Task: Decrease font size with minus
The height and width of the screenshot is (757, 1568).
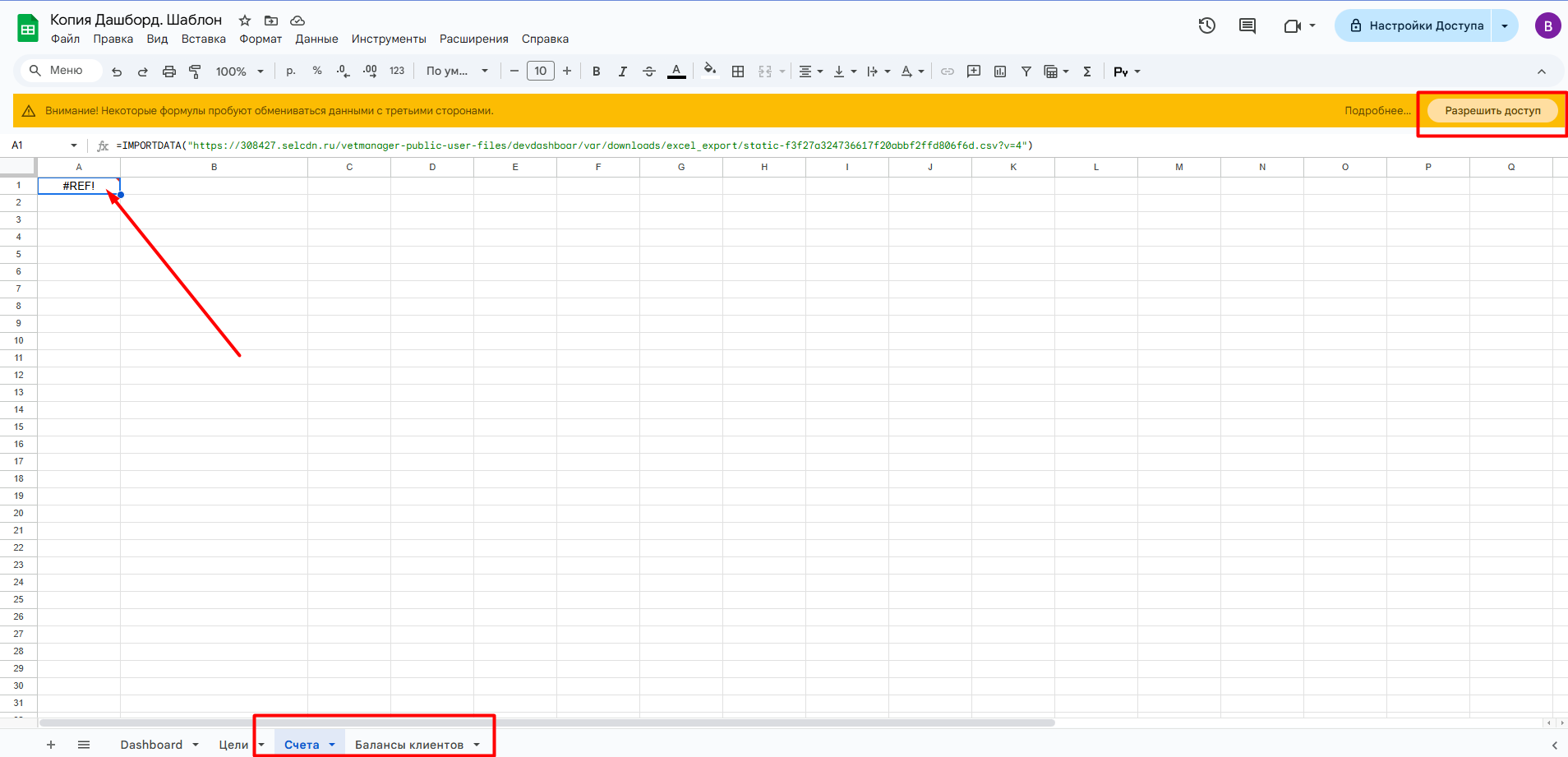Action: tap(514, 72)
